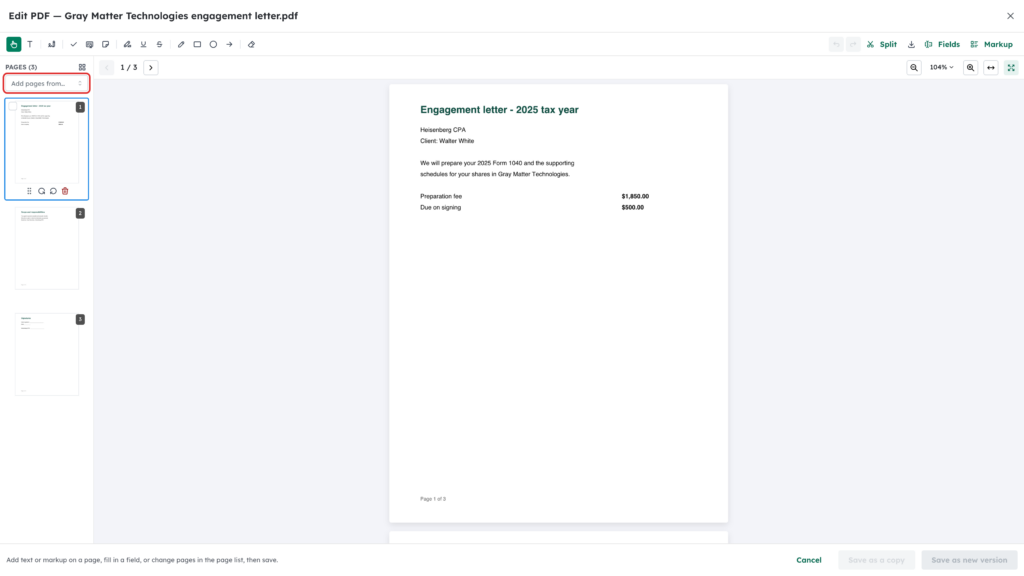Screen dimensions: 1024x576
Task: Open the Split tool
Action: coord(882,44)
